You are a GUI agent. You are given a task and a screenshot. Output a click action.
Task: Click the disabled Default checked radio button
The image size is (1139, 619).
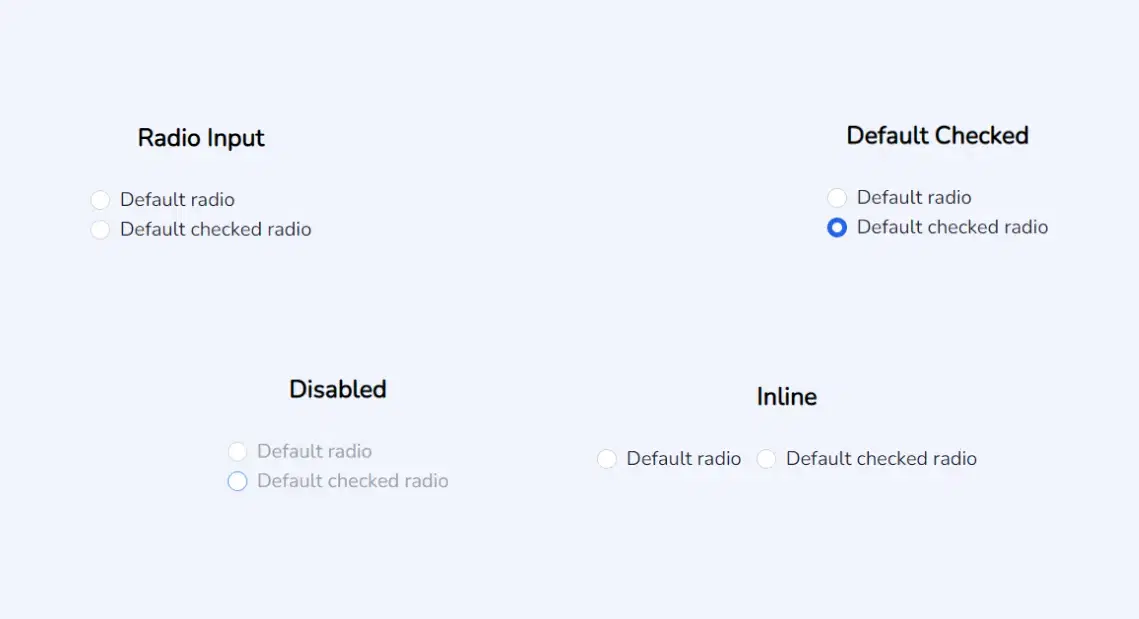(x=238, y=481)
